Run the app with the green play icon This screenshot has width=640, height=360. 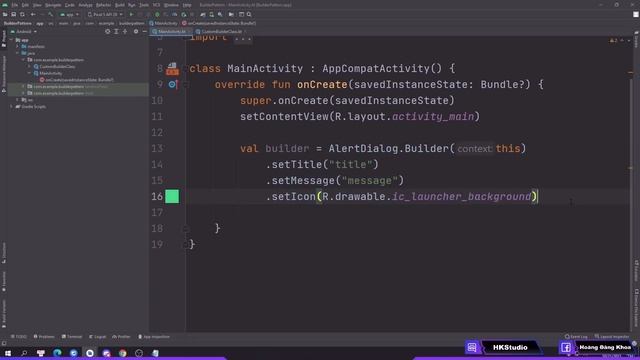point(131,14)
